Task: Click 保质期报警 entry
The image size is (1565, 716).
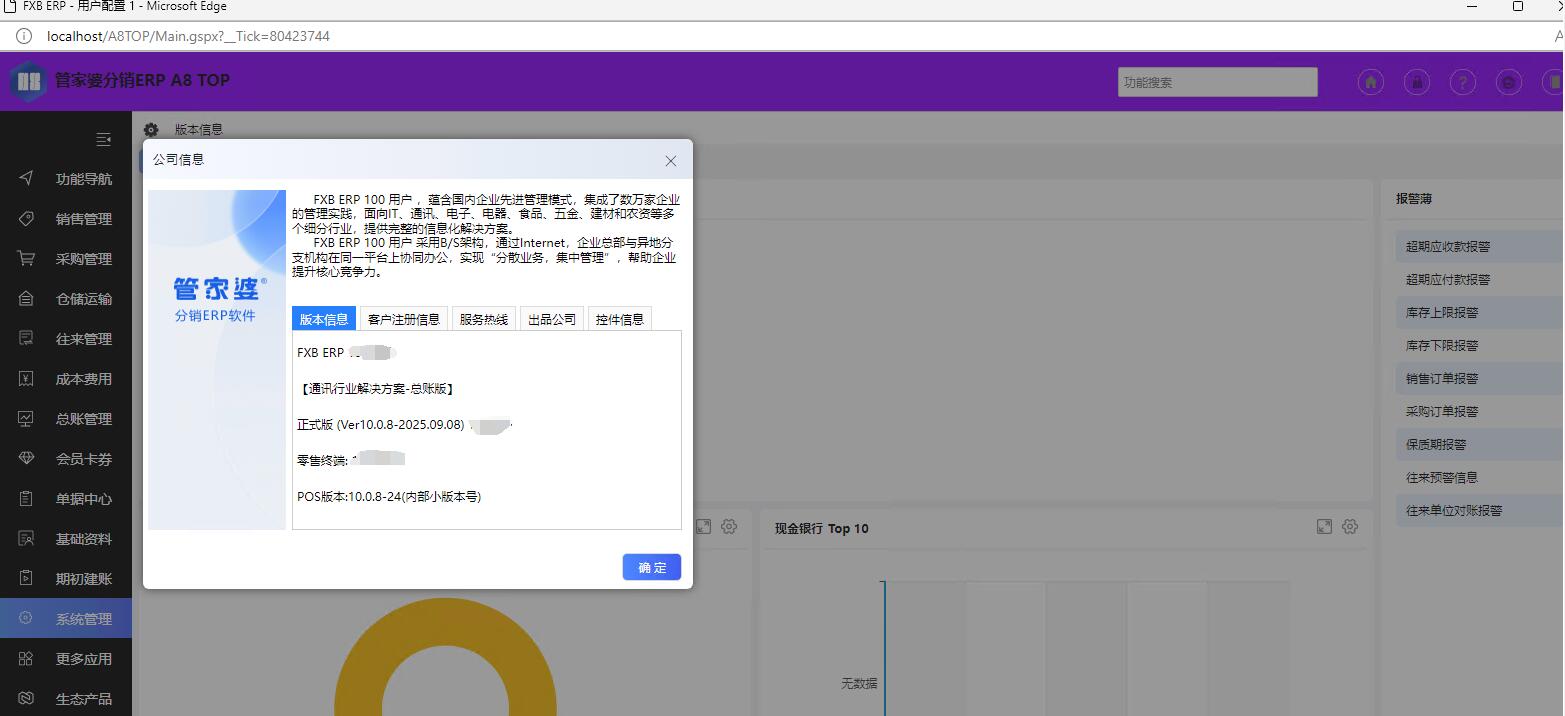Action: pos(1436,445)
